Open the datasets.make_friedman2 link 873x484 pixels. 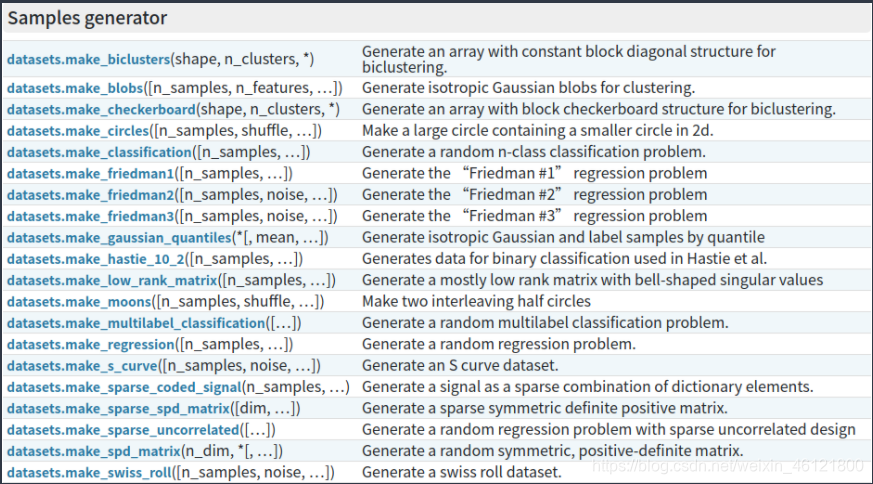click(x=90, y=195)
